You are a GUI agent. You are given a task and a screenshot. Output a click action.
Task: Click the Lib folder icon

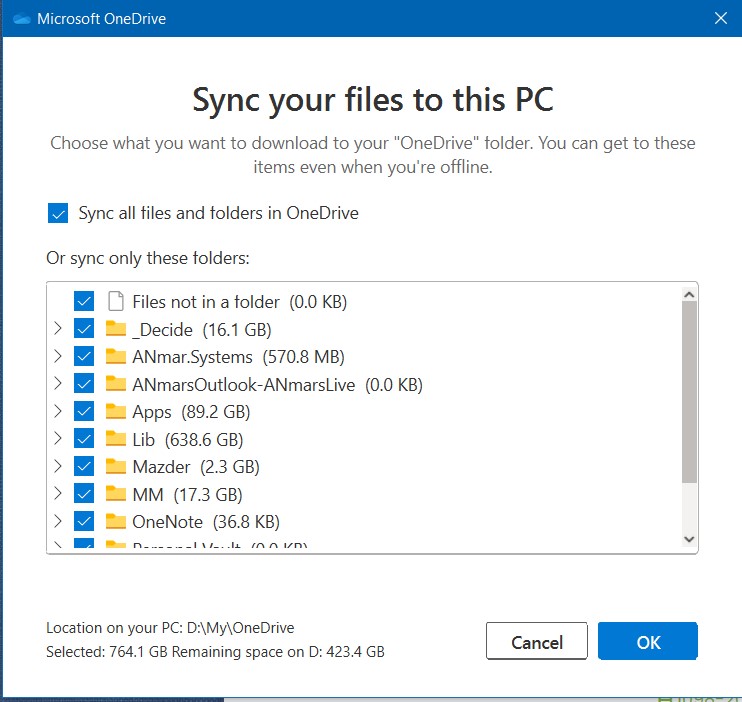116,439
